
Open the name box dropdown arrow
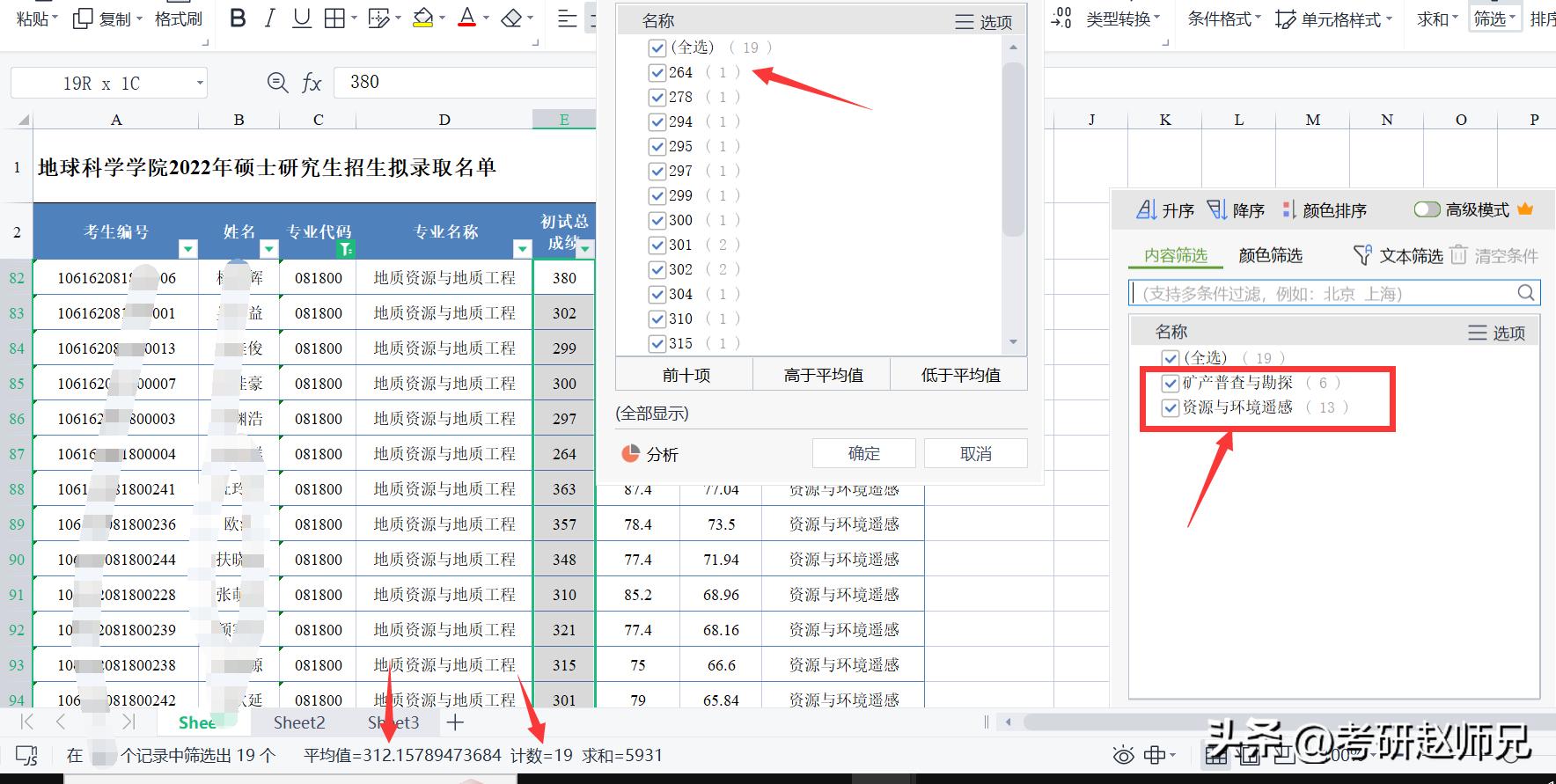coord(200,84)
